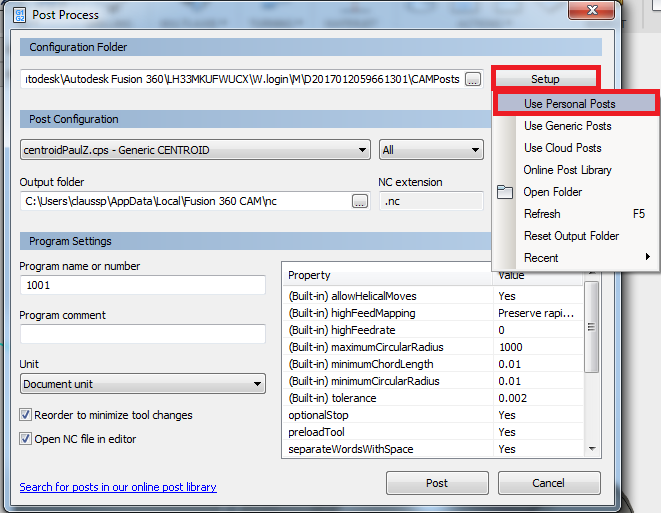Select highFeedrate property row
The height and width of the screenshot is (513, 661).
(433, 330)
